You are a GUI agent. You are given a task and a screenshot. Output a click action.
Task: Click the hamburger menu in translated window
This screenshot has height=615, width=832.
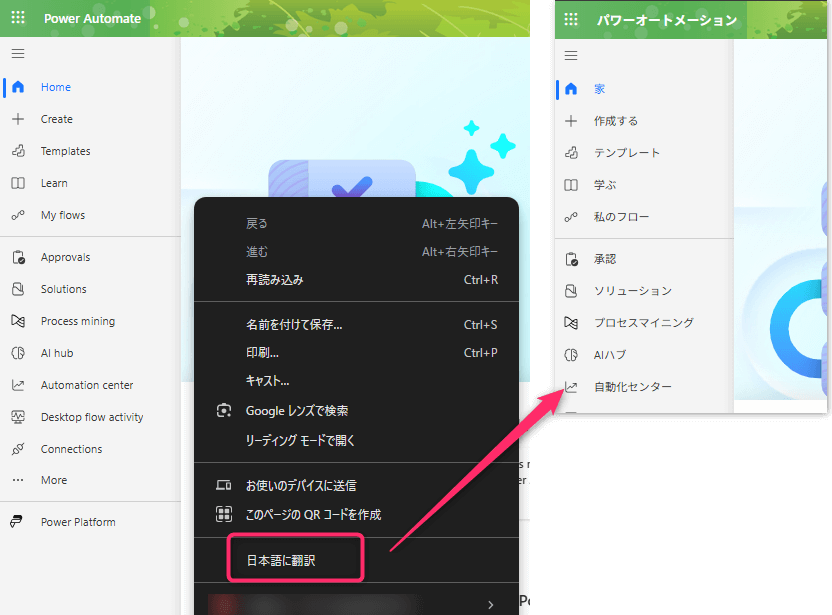(x=571, y=56)
